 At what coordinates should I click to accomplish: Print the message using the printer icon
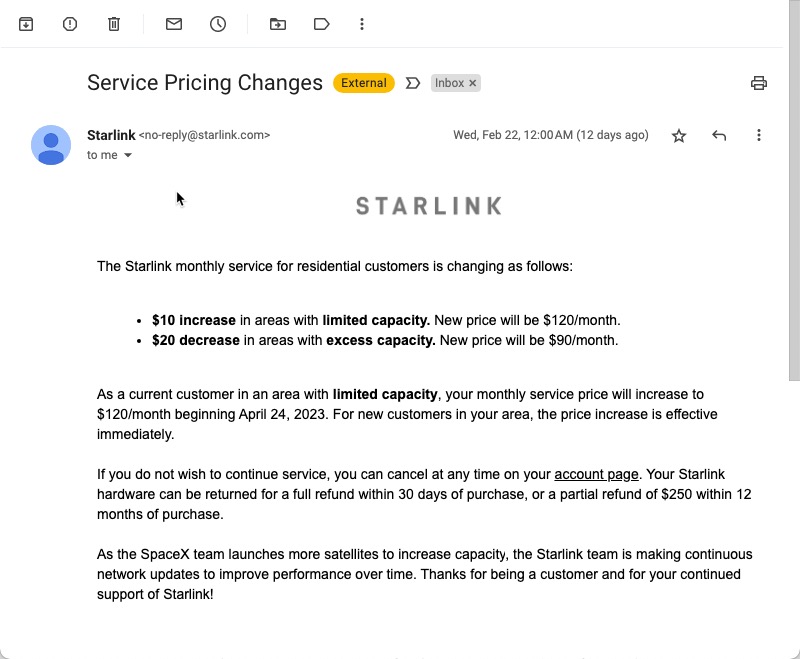pos(759,83)
